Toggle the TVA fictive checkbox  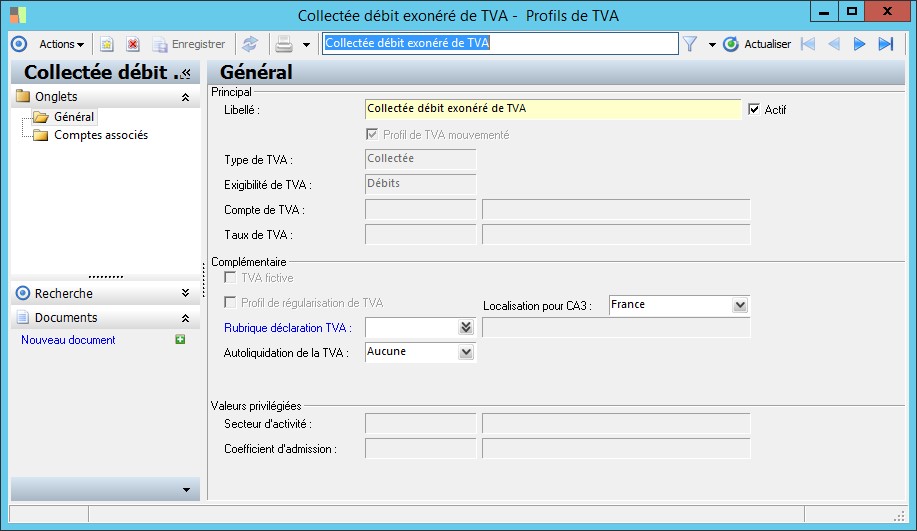(230, 278)
